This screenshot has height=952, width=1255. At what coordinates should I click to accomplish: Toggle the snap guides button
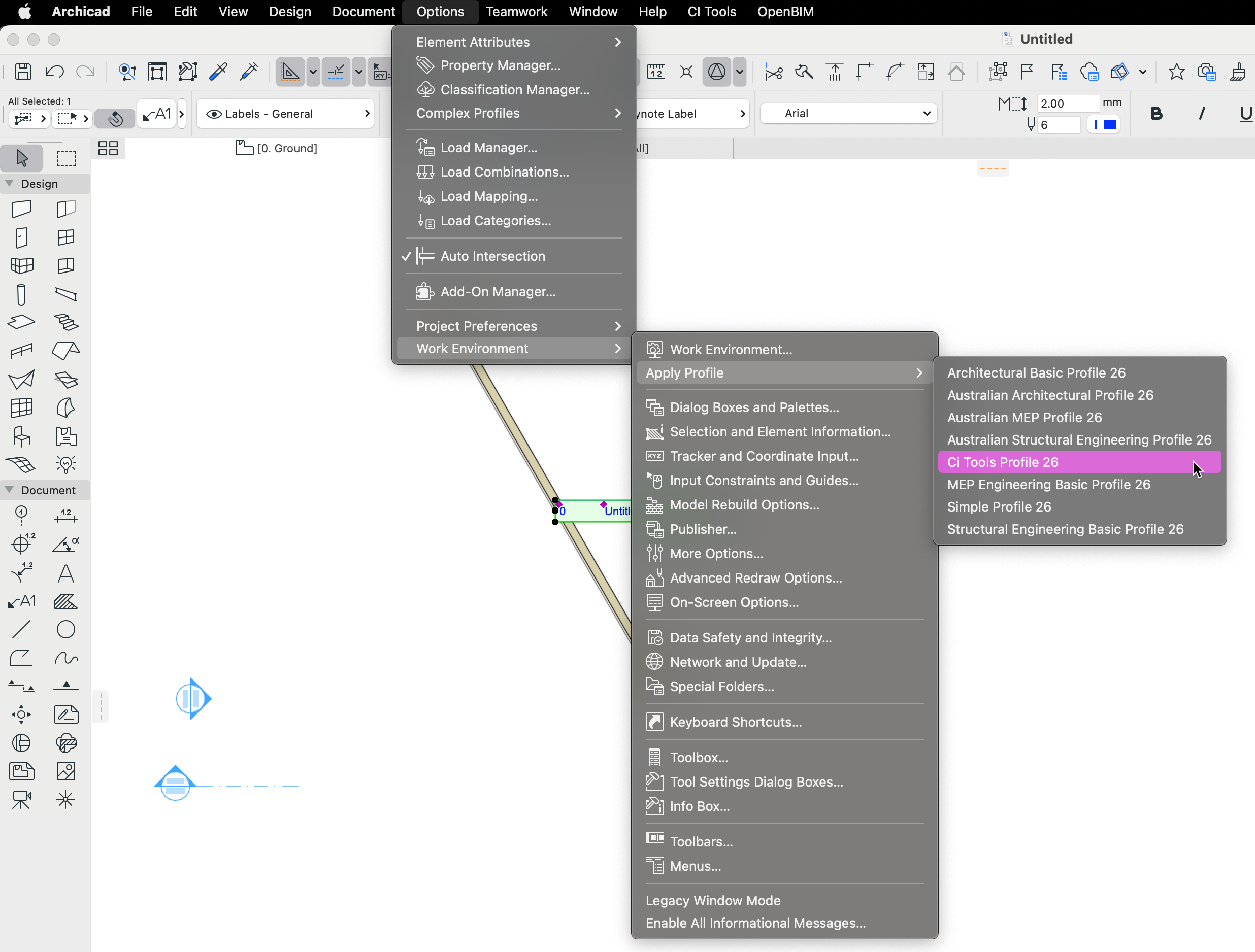336,72
